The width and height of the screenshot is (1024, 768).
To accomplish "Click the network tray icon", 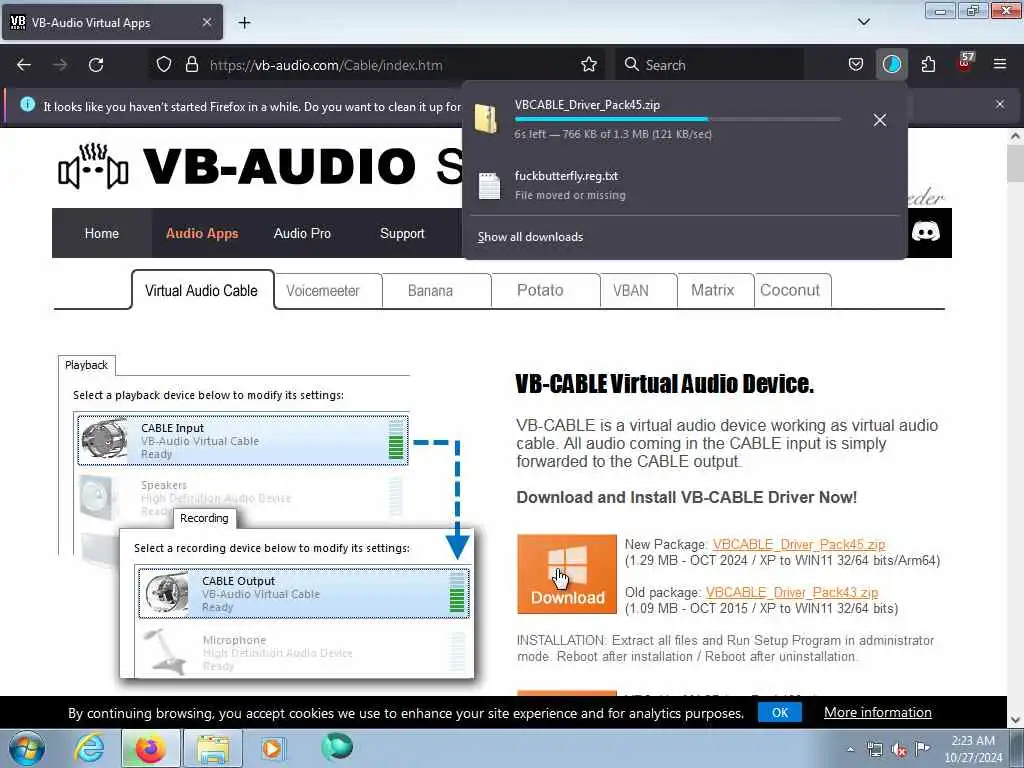I will pyautogui.click(x=874, y=750).
